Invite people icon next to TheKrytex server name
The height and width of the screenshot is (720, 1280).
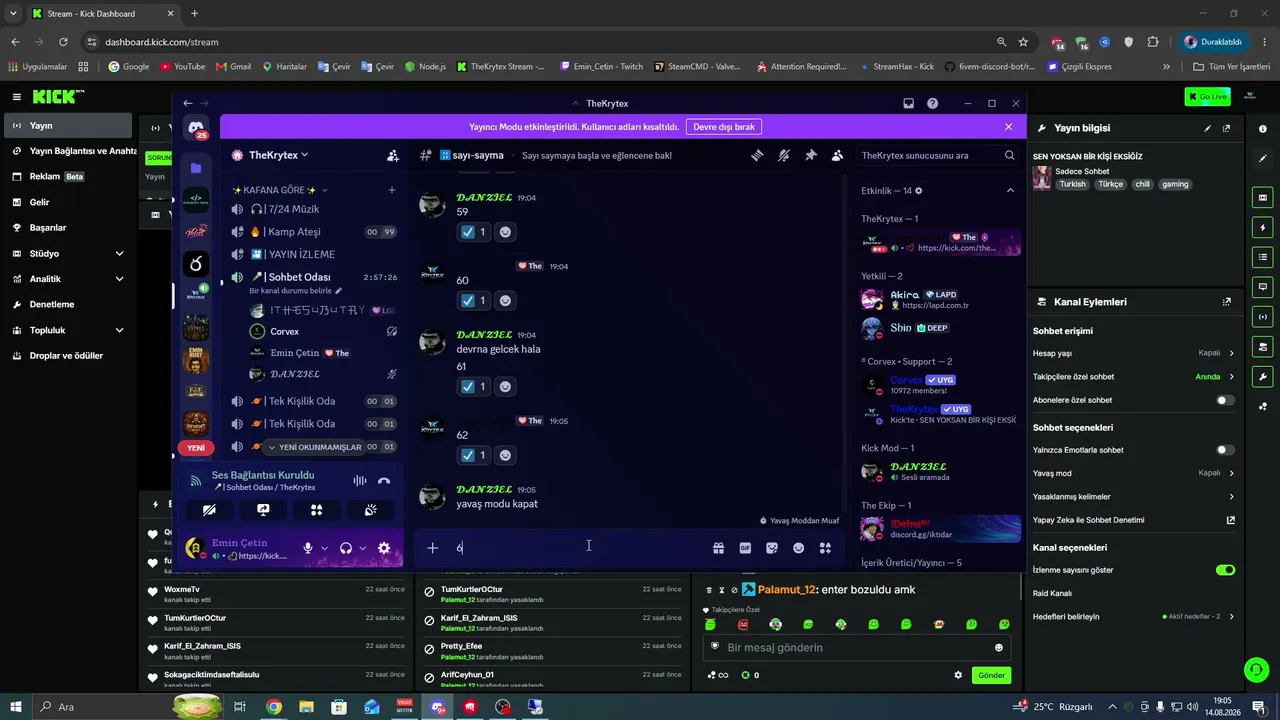click(393, 155)
